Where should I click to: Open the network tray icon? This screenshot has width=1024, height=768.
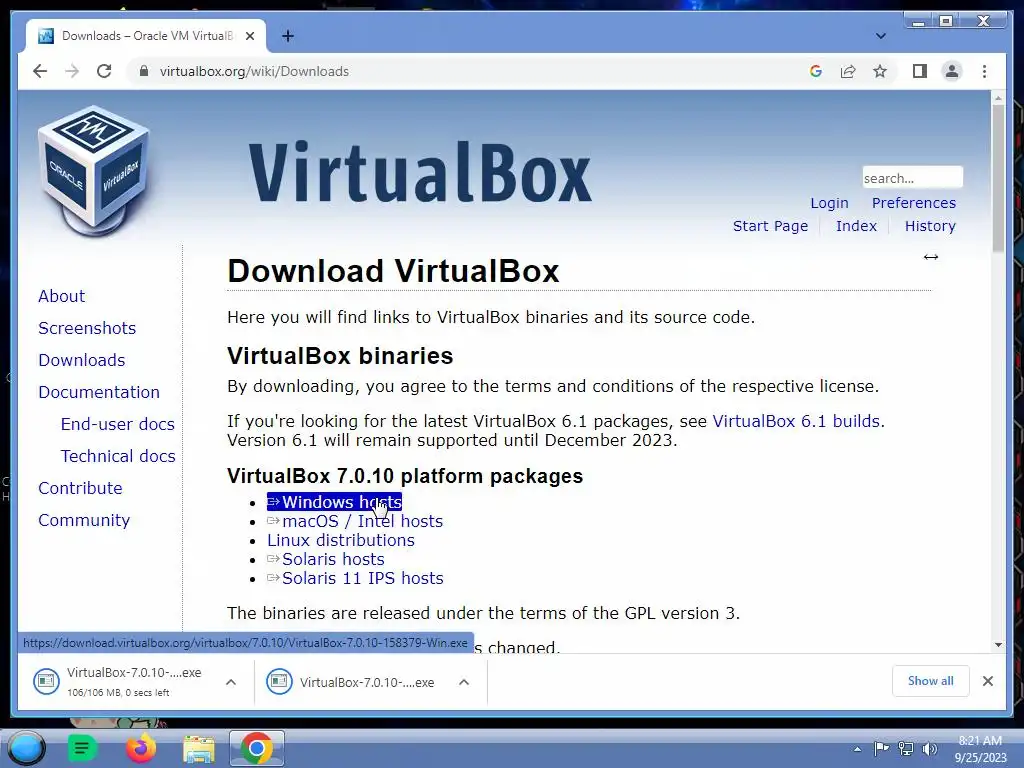point(906,748)
